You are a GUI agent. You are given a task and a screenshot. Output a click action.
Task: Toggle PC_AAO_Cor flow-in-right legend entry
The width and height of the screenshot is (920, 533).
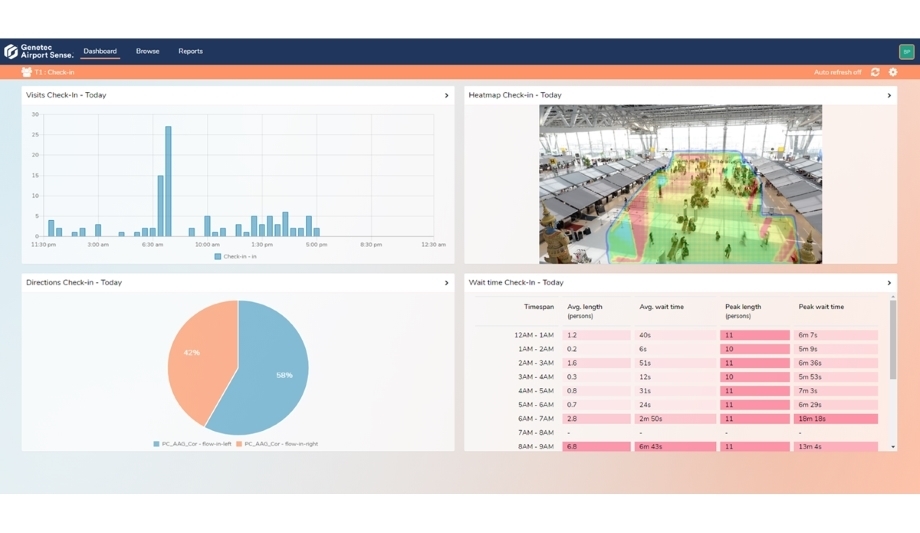(x=277, y=444)
